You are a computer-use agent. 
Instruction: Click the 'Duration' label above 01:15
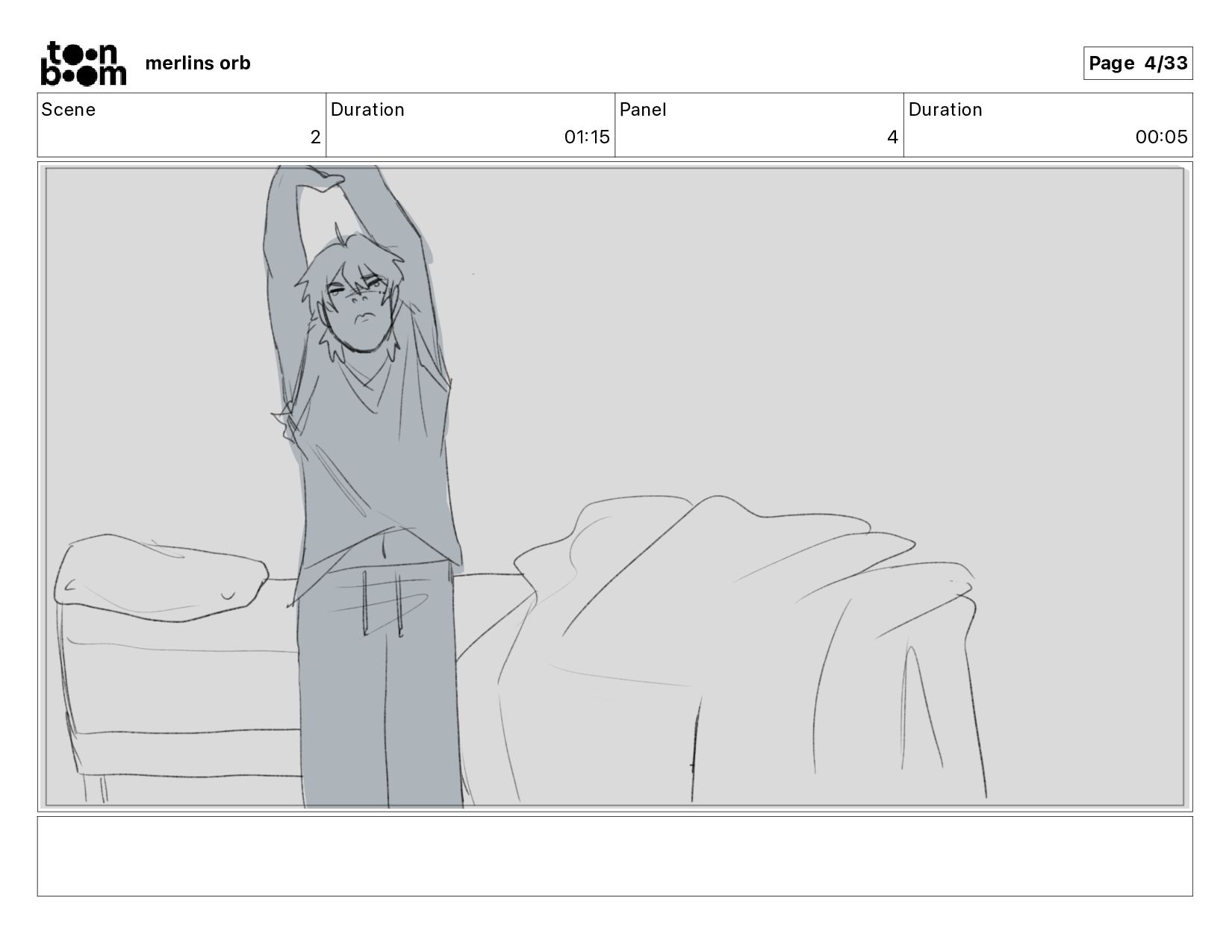[x=367, y=110]
